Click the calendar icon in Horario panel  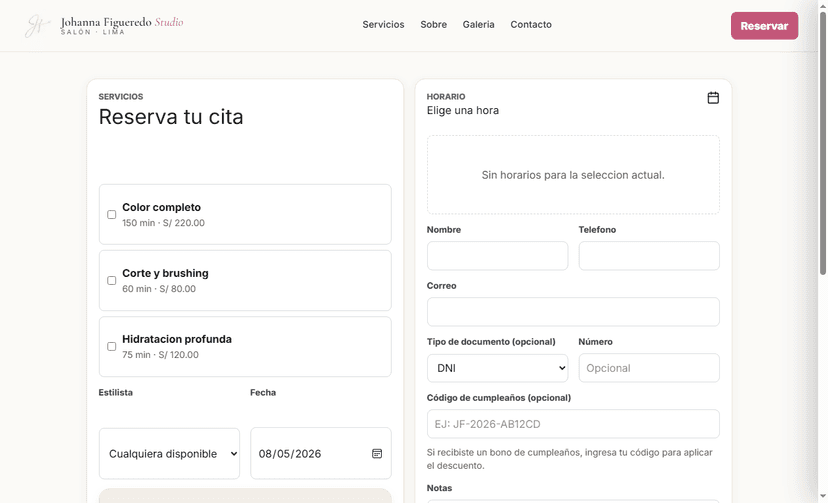pyautogui.click(x=713, y=98)
